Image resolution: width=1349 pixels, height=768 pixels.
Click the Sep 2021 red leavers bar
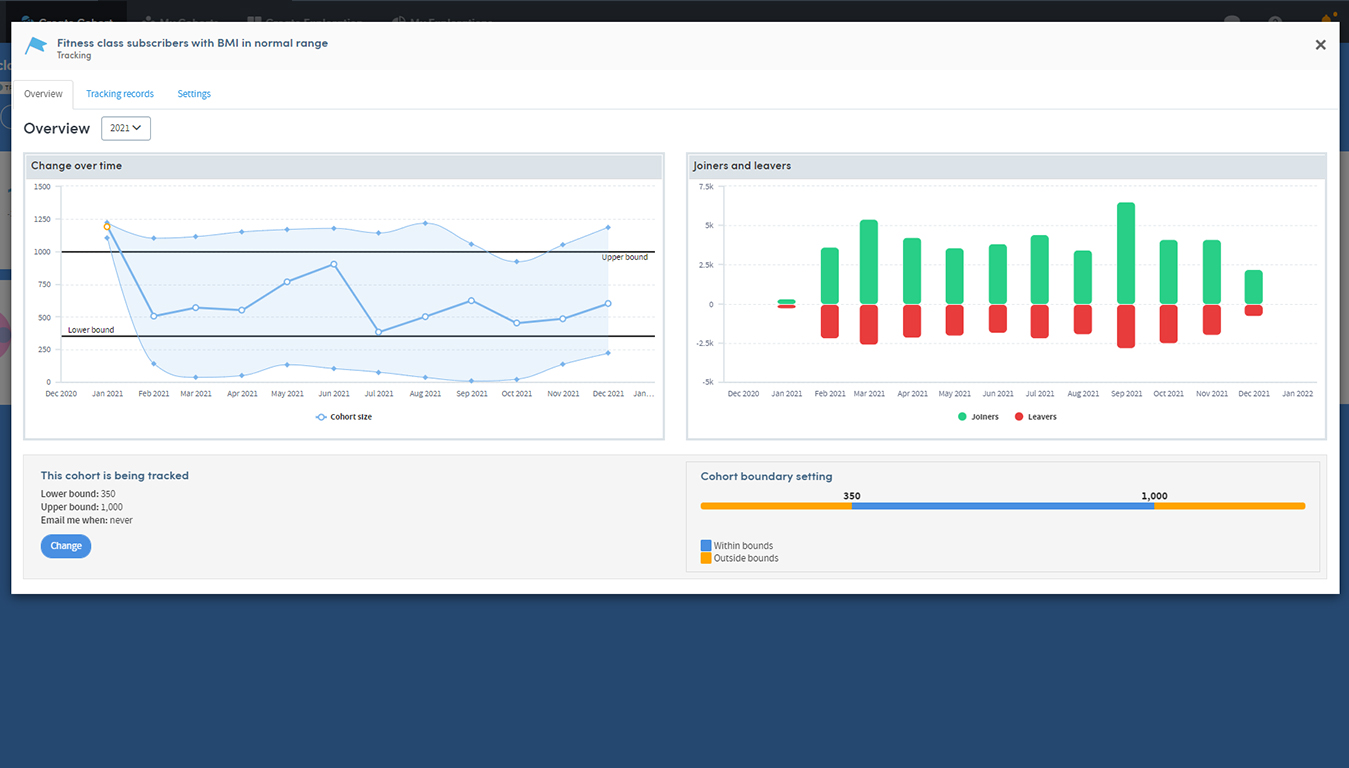pyautogui.click(x=1126, y=326)
